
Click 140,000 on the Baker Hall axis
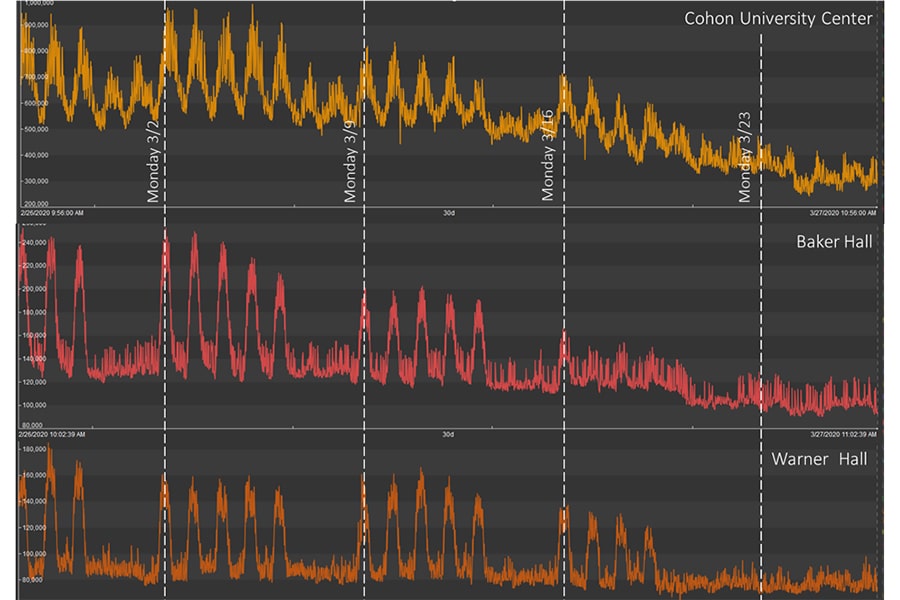(x=34, y=359)
